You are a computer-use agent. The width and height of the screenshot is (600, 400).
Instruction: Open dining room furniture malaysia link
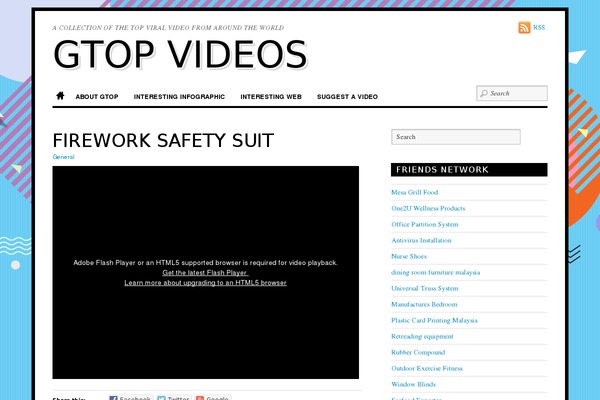coord(435,273)
